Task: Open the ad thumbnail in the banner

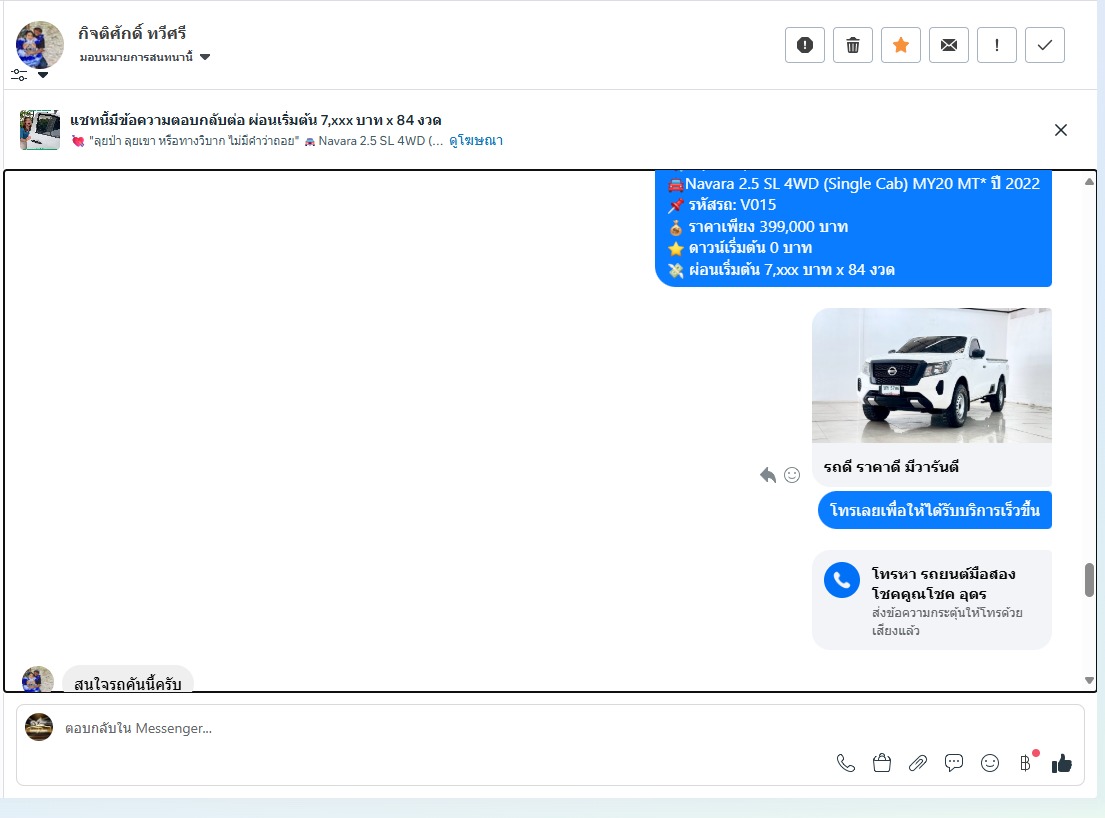Action: pyautogui.click(x=39, y=130)
